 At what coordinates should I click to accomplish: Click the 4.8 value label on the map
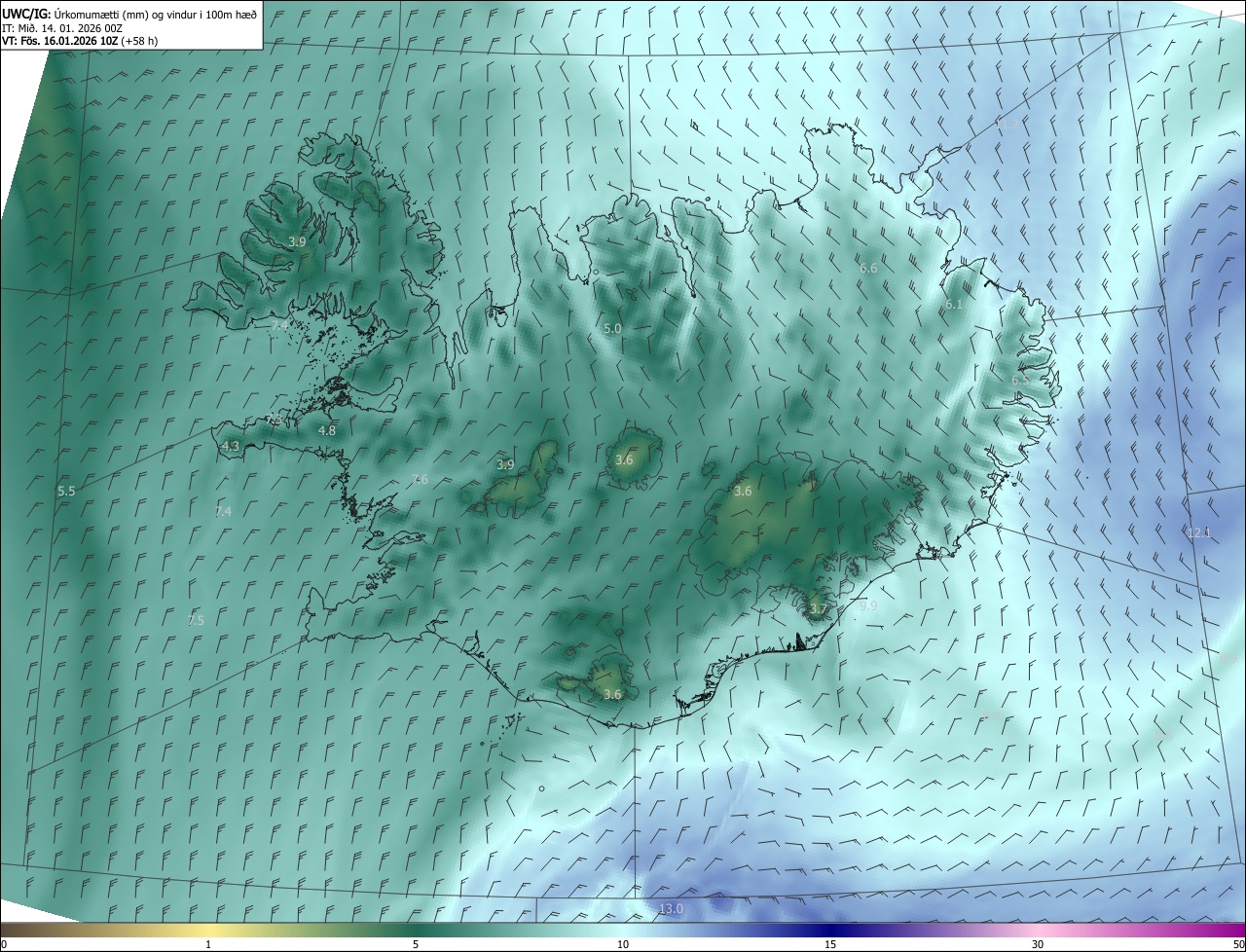click(x=327, y=430)
